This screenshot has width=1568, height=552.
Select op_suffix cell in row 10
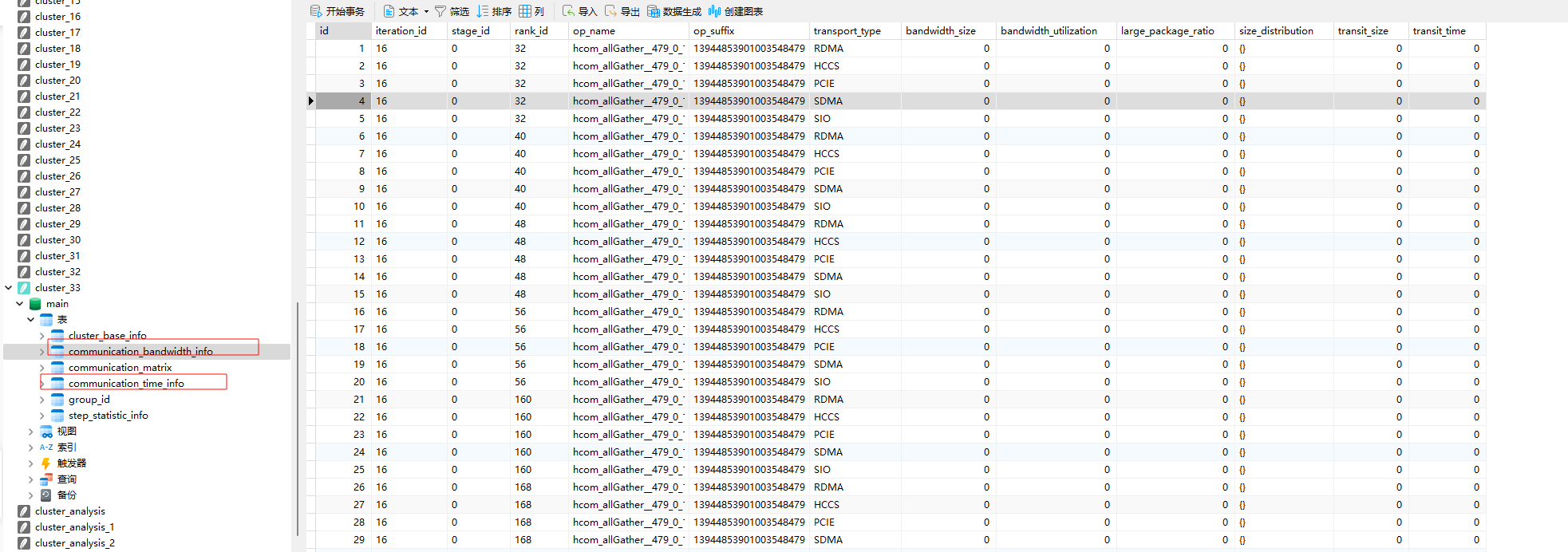tap(749, 207)
